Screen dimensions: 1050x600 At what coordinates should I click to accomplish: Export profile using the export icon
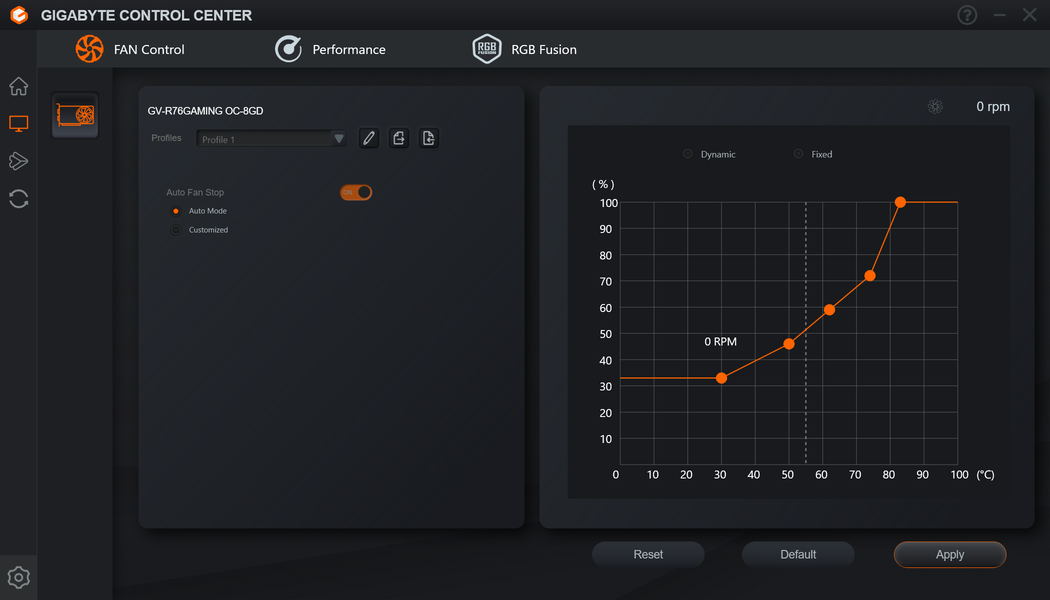click(x=398, y=138)
